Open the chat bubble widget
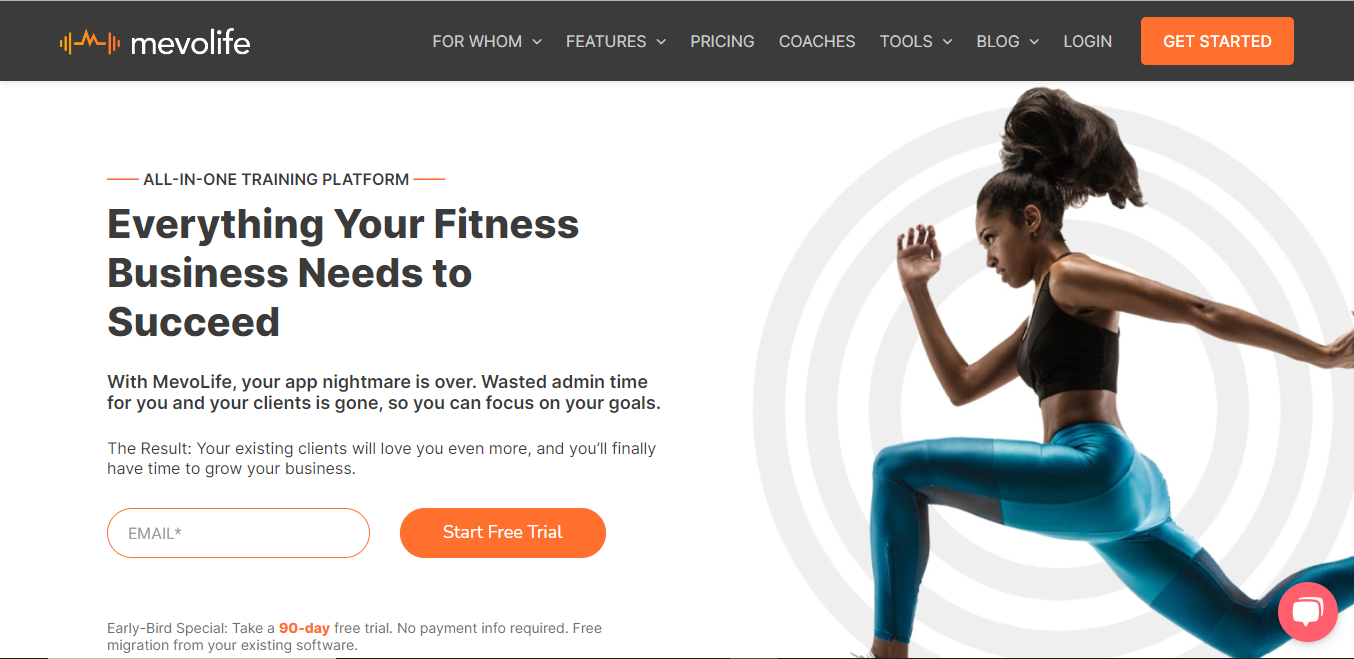The image size is (1354, 659). point(1308,612)
